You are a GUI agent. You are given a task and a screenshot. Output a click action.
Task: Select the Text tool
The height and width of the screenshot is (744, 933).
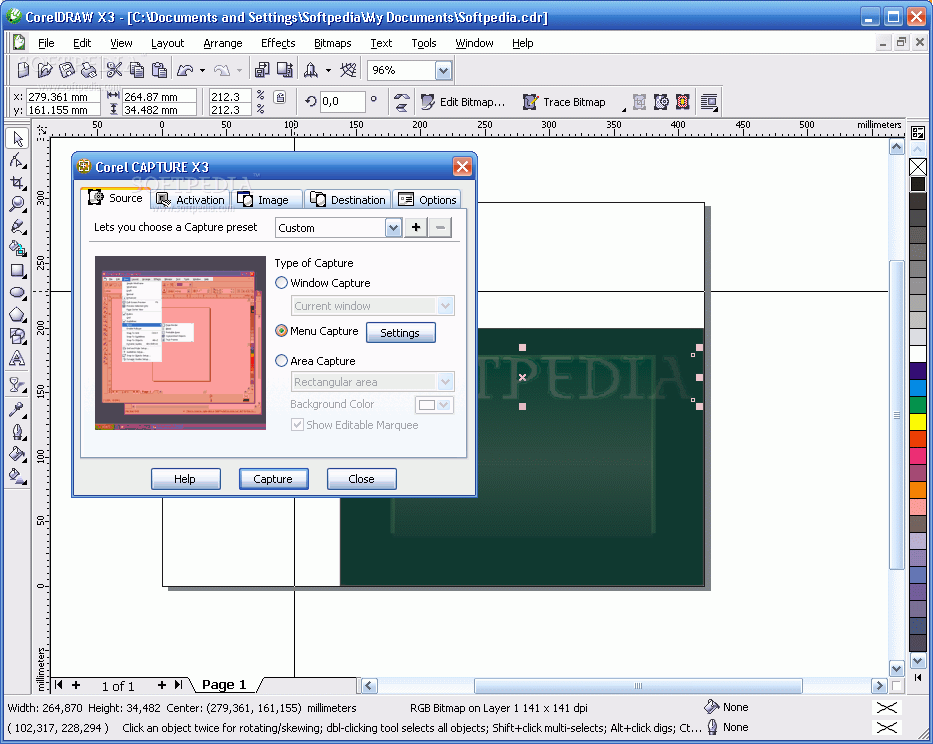17,359
